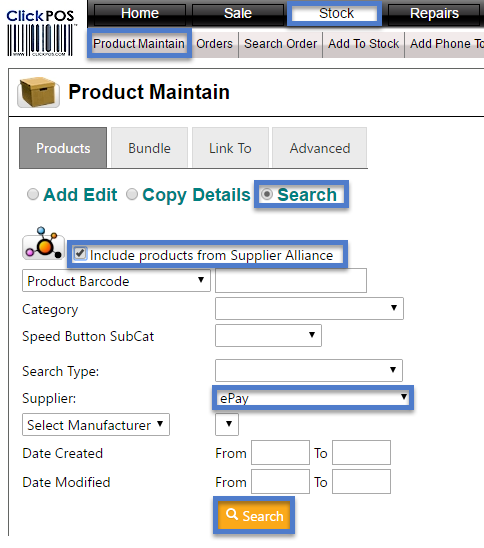Go to the Repairs menu

coord(434,14)
